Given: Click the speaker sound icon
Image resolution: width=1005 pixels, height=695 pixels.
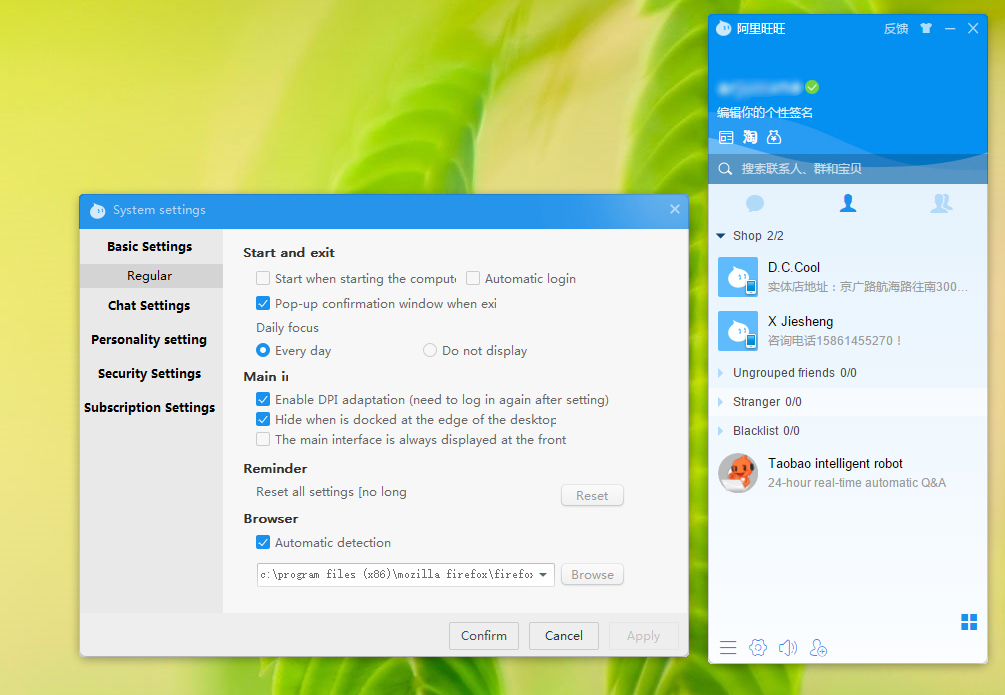Looking at the screenshot, I should pos(788,648).
